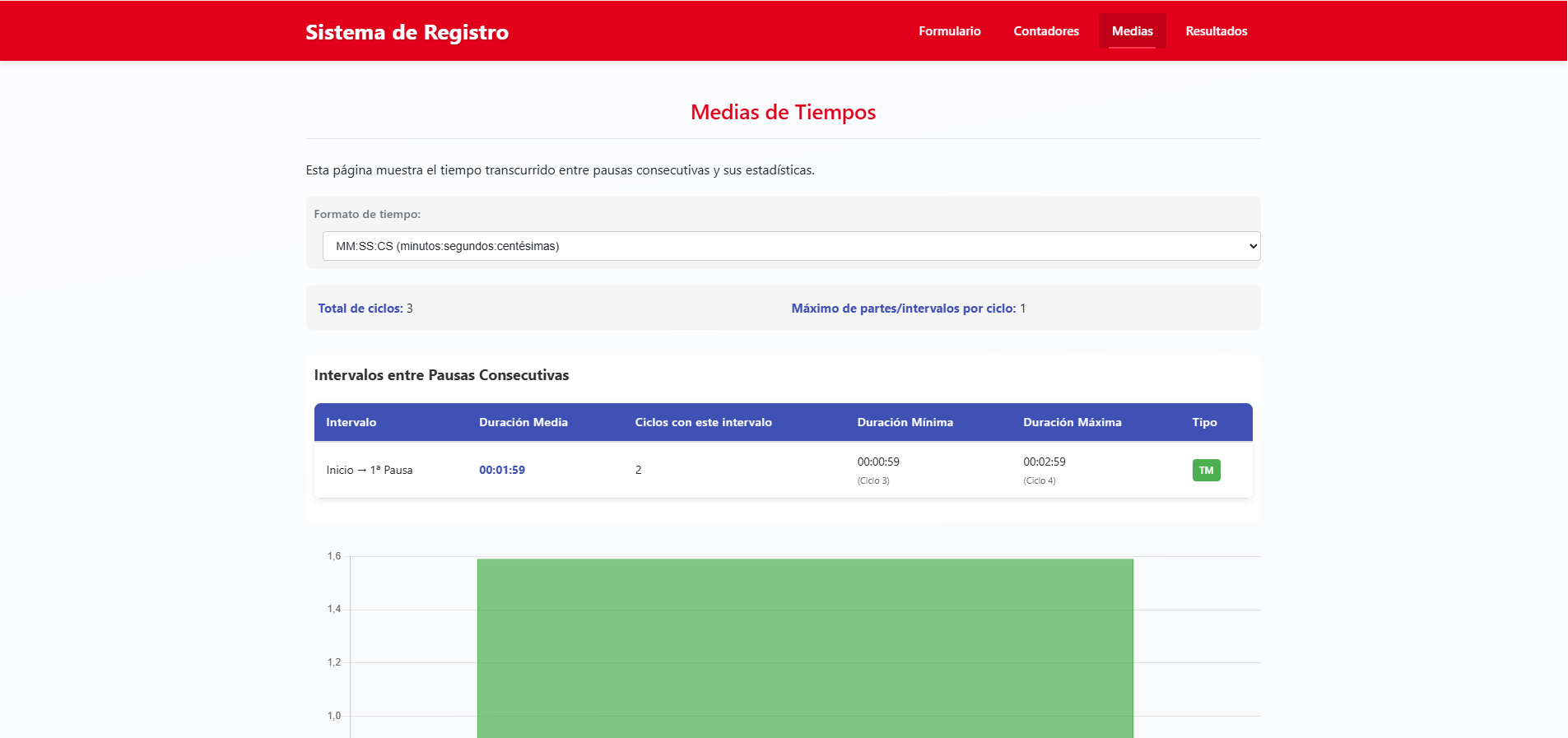Click the Tipo column header

pos(1204,422)
